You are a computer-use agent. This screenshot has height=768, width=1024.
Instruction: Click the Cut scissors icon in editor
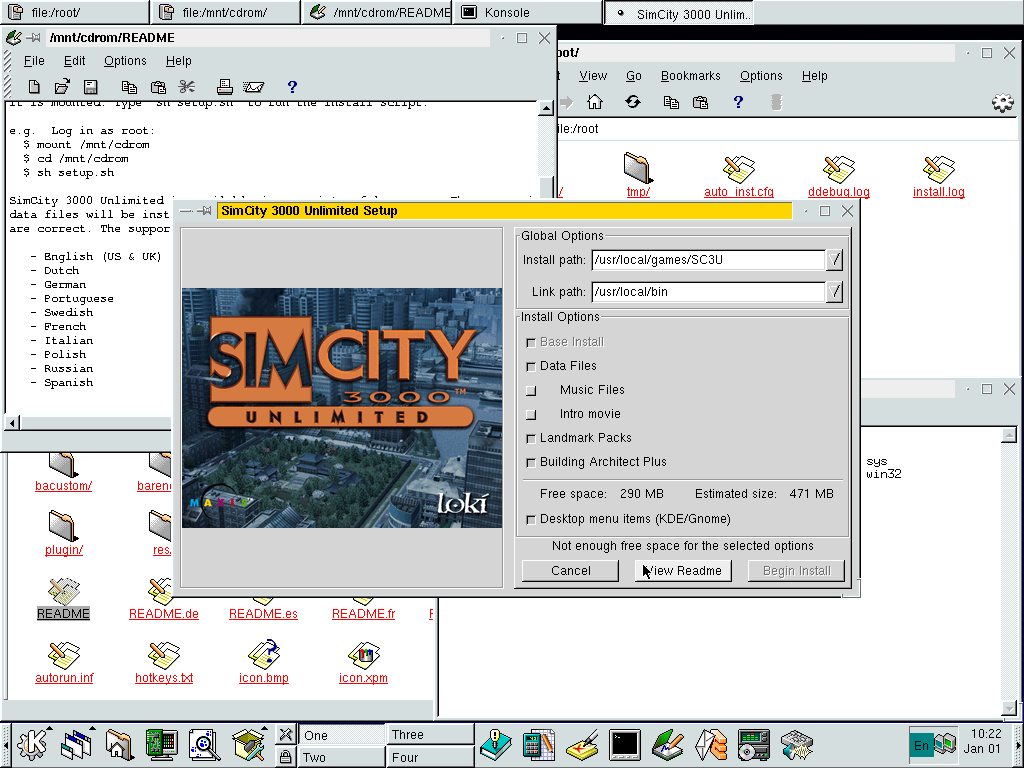pyautogui.click(x=186, y=87)
